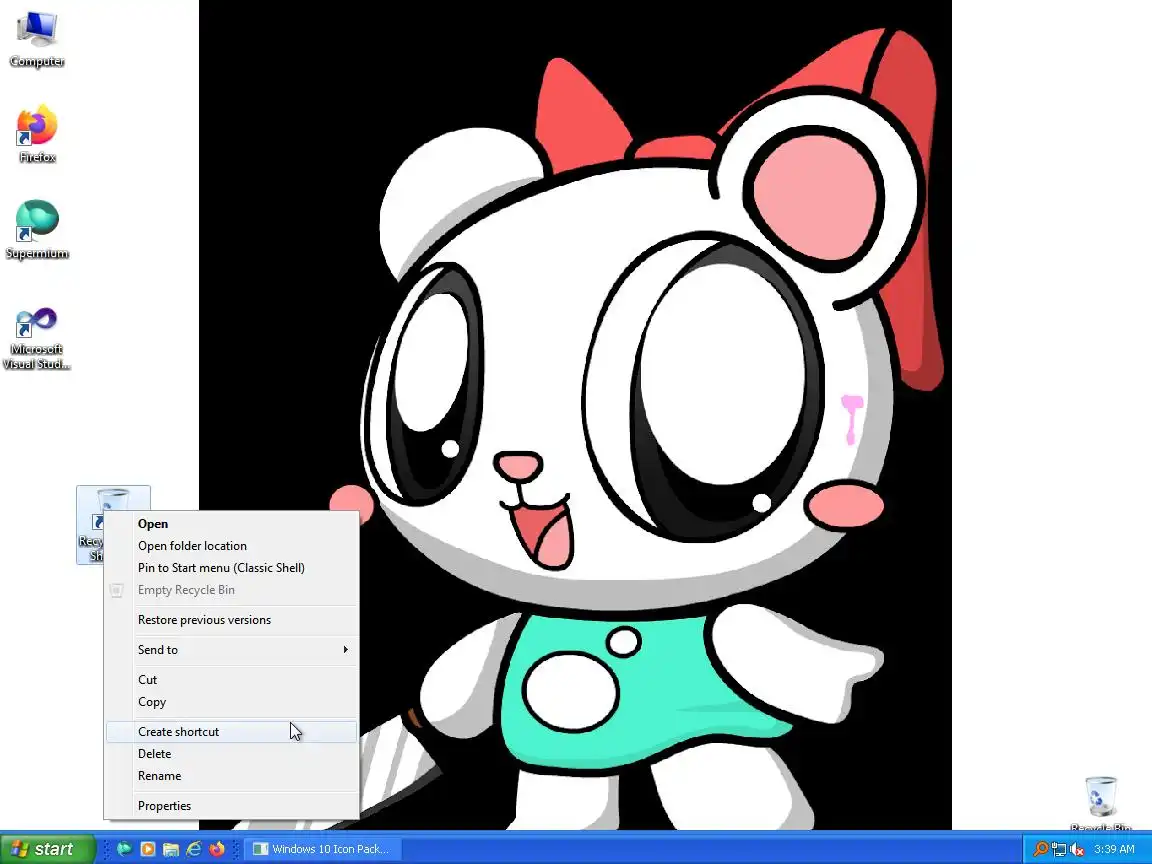This screenshot has height=864, width=1152.
Task: Click the muted volume tray icon
Action: (x=1077, y=849)
